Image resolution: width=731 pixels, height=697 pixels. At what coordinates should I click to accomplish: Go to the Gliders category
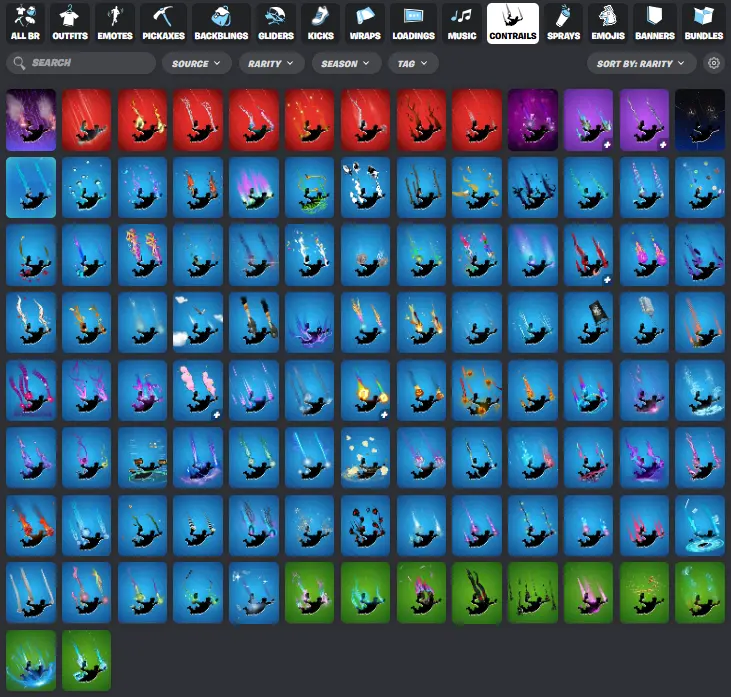pyautogui.click(x=275, y=23)
